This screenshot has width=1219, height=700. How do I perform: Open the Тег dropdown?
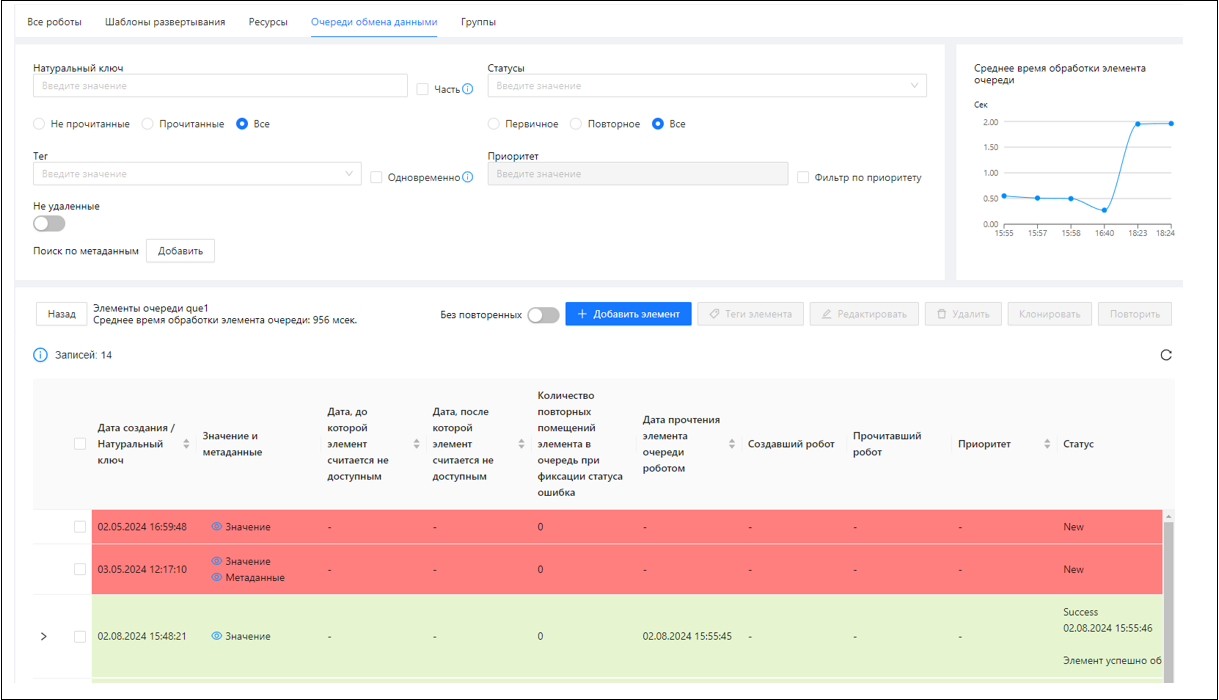point(197,174)
